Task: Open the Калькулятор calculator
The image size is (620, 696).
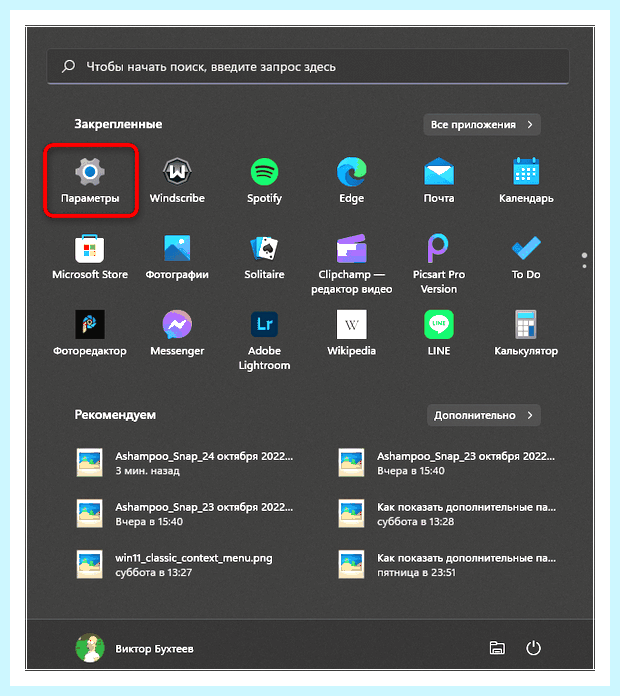Action: point(526,334)
